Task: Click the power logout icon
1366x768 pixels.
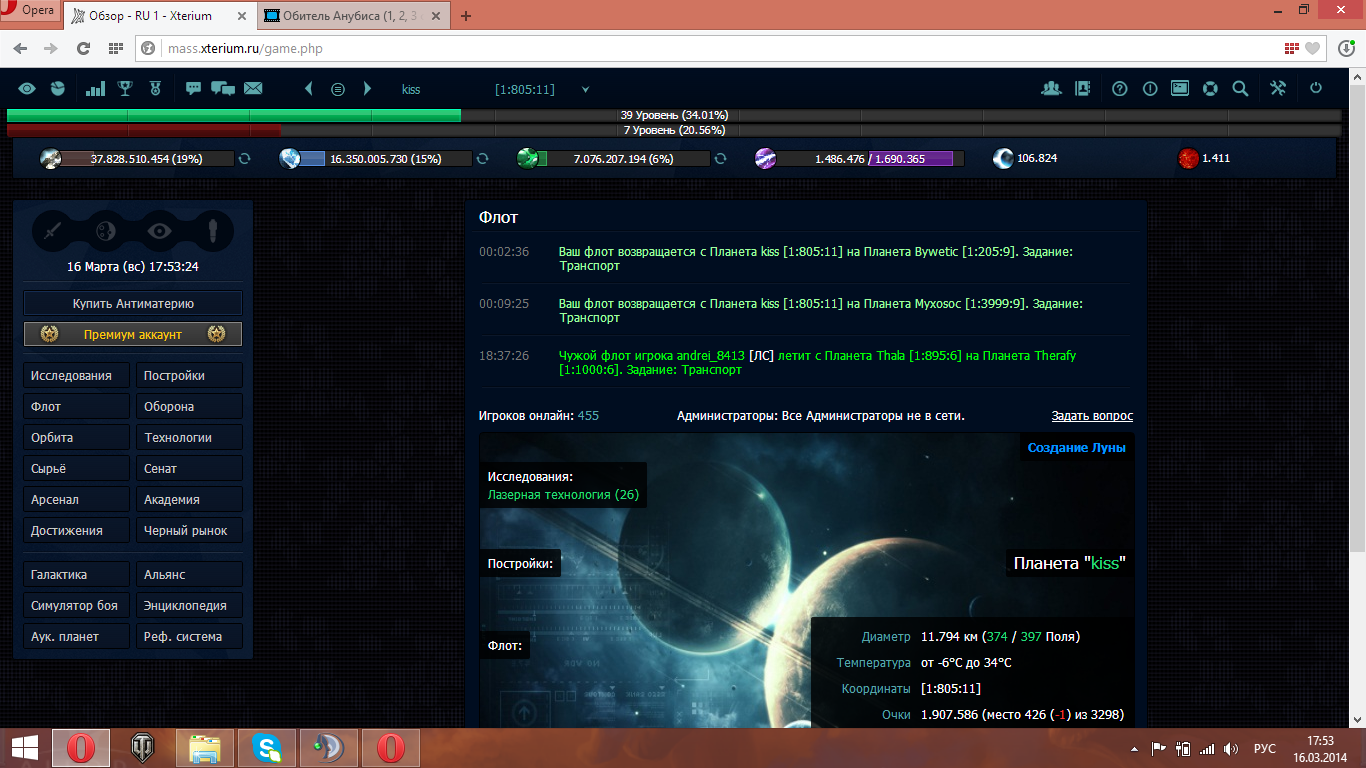Action: [1316, 89]
